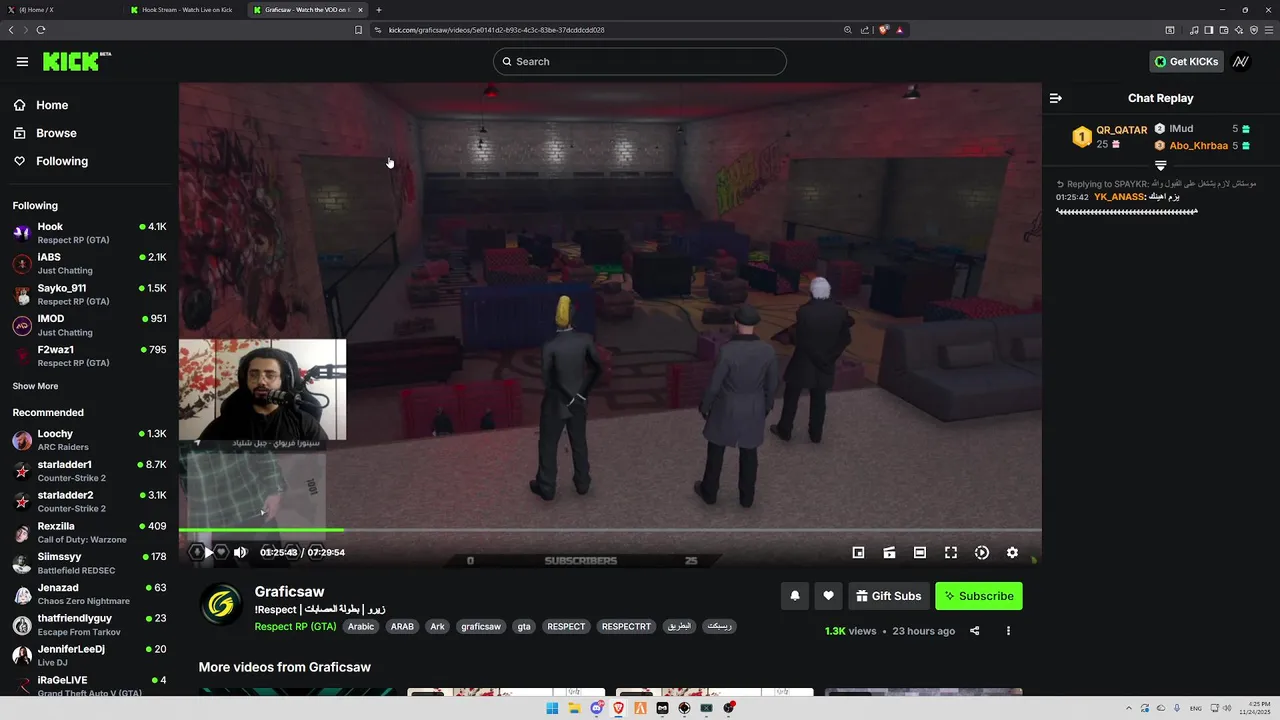Open Brave browser main menu
1280x720 pixels.
(x=1269, y=30)
